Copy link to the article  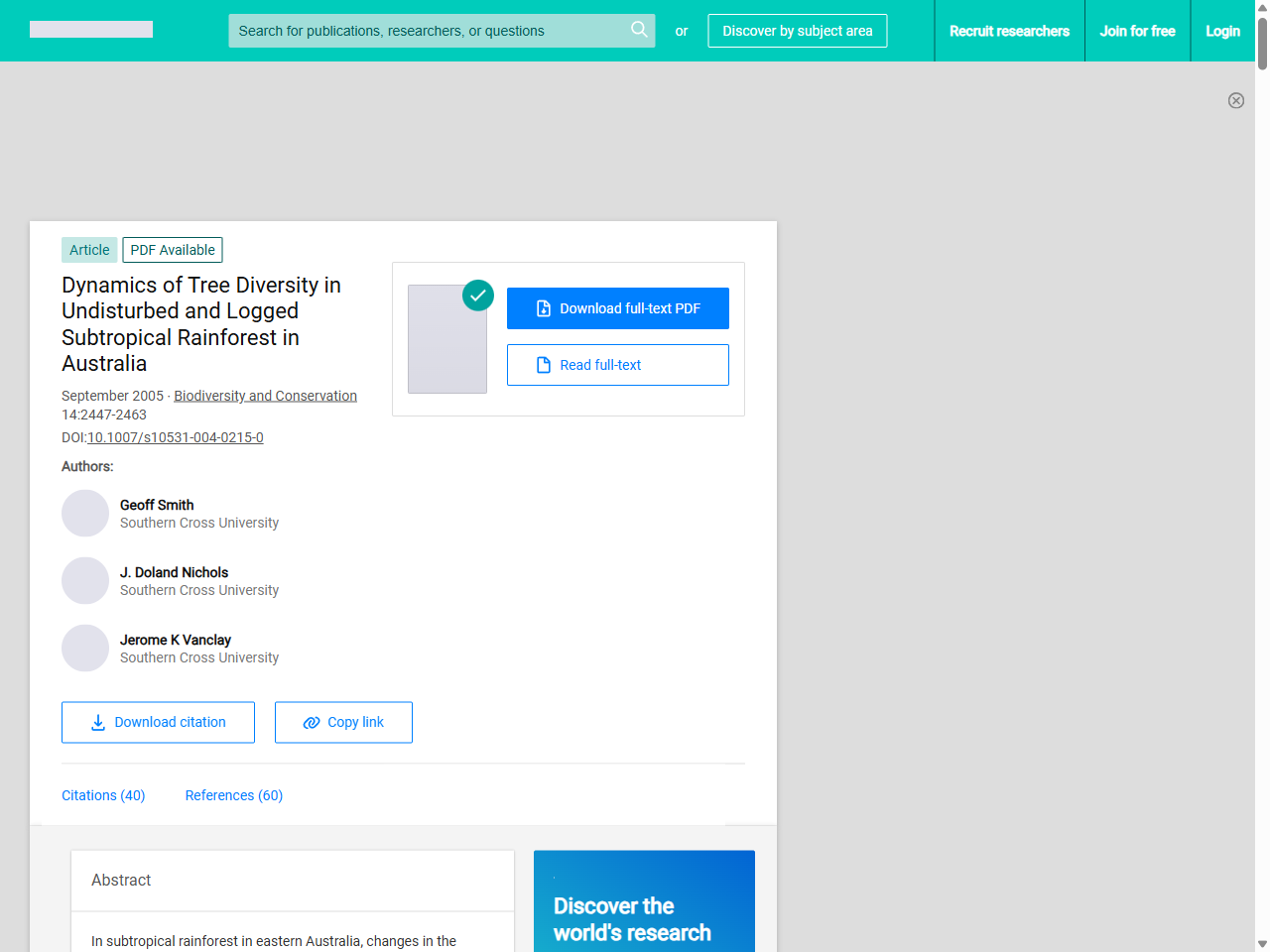(x=343, y=722)
